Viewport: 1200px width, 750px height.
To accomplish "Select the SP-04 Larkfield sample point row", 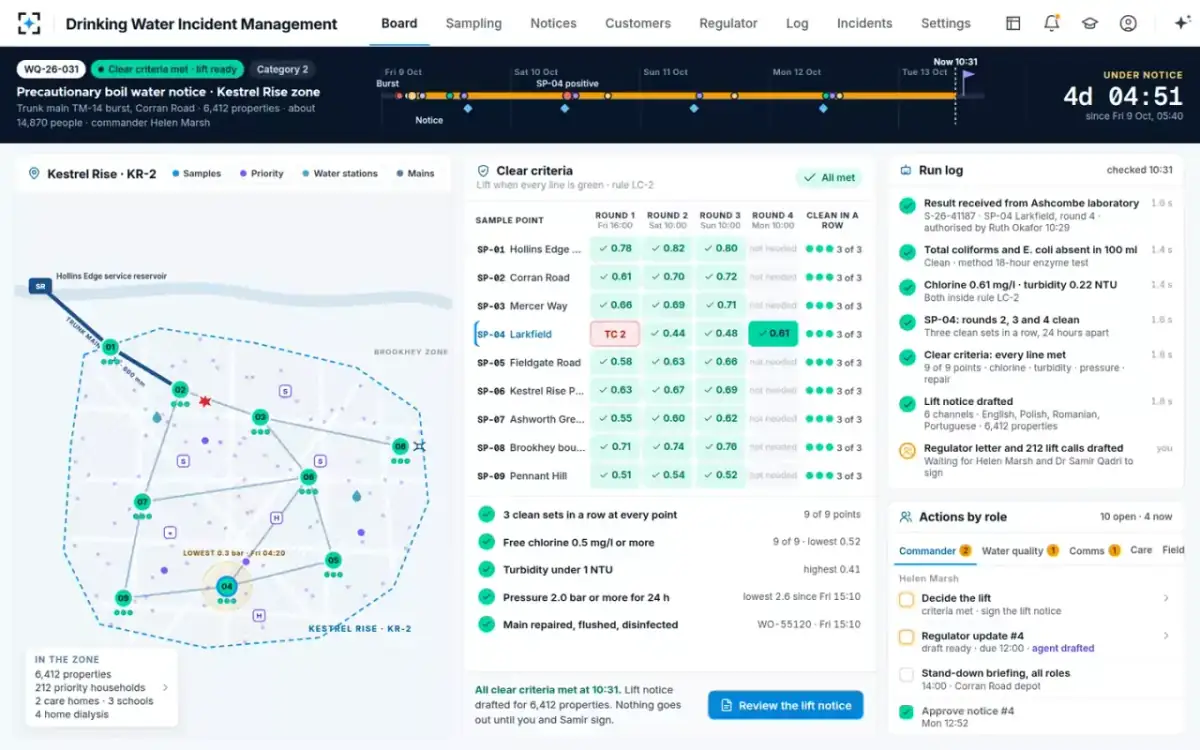I will click(x=669, y=334).
